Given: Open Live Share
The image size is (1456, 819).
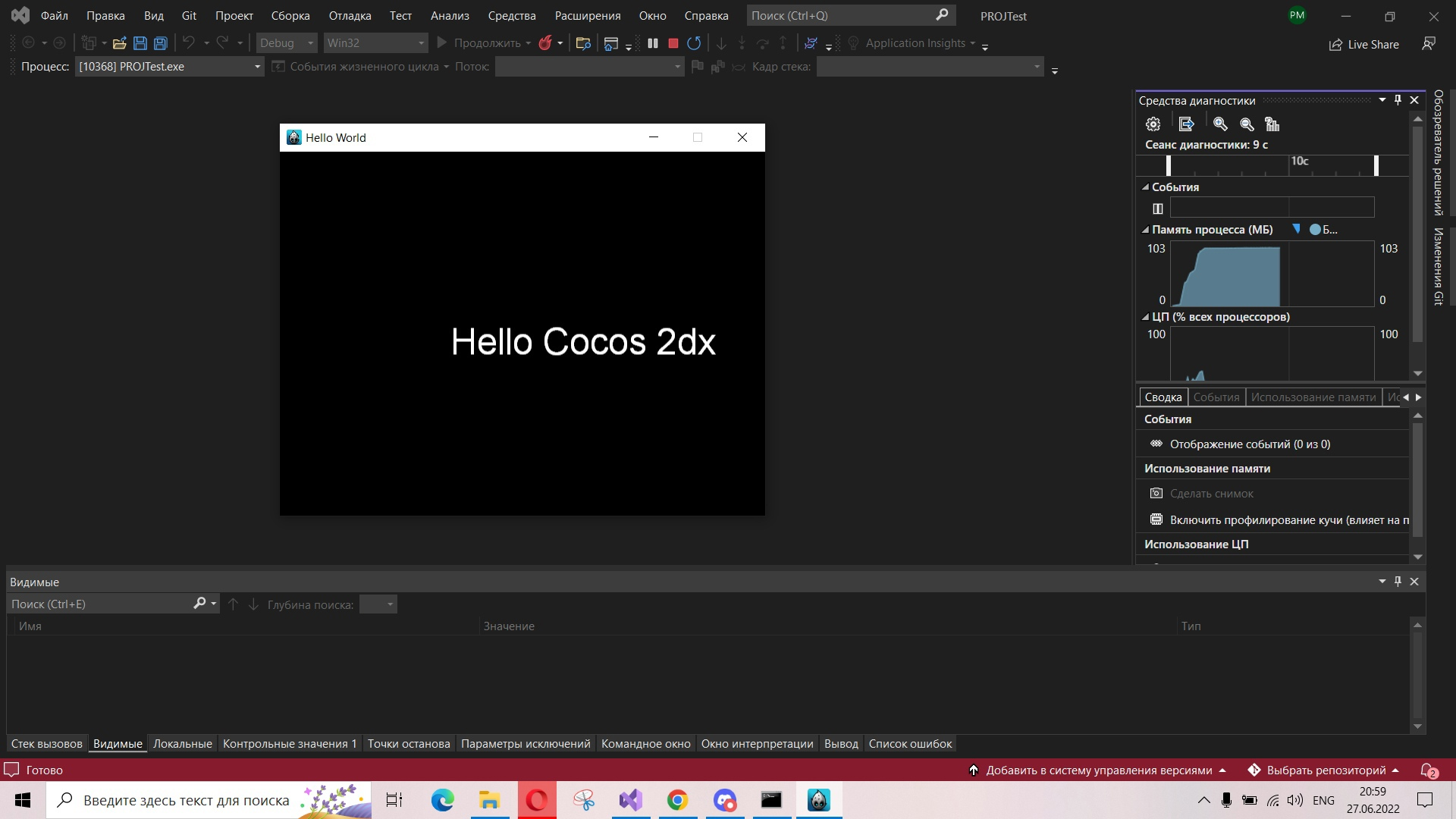Looking at the screenshot, I should [x=1364, y=45].
